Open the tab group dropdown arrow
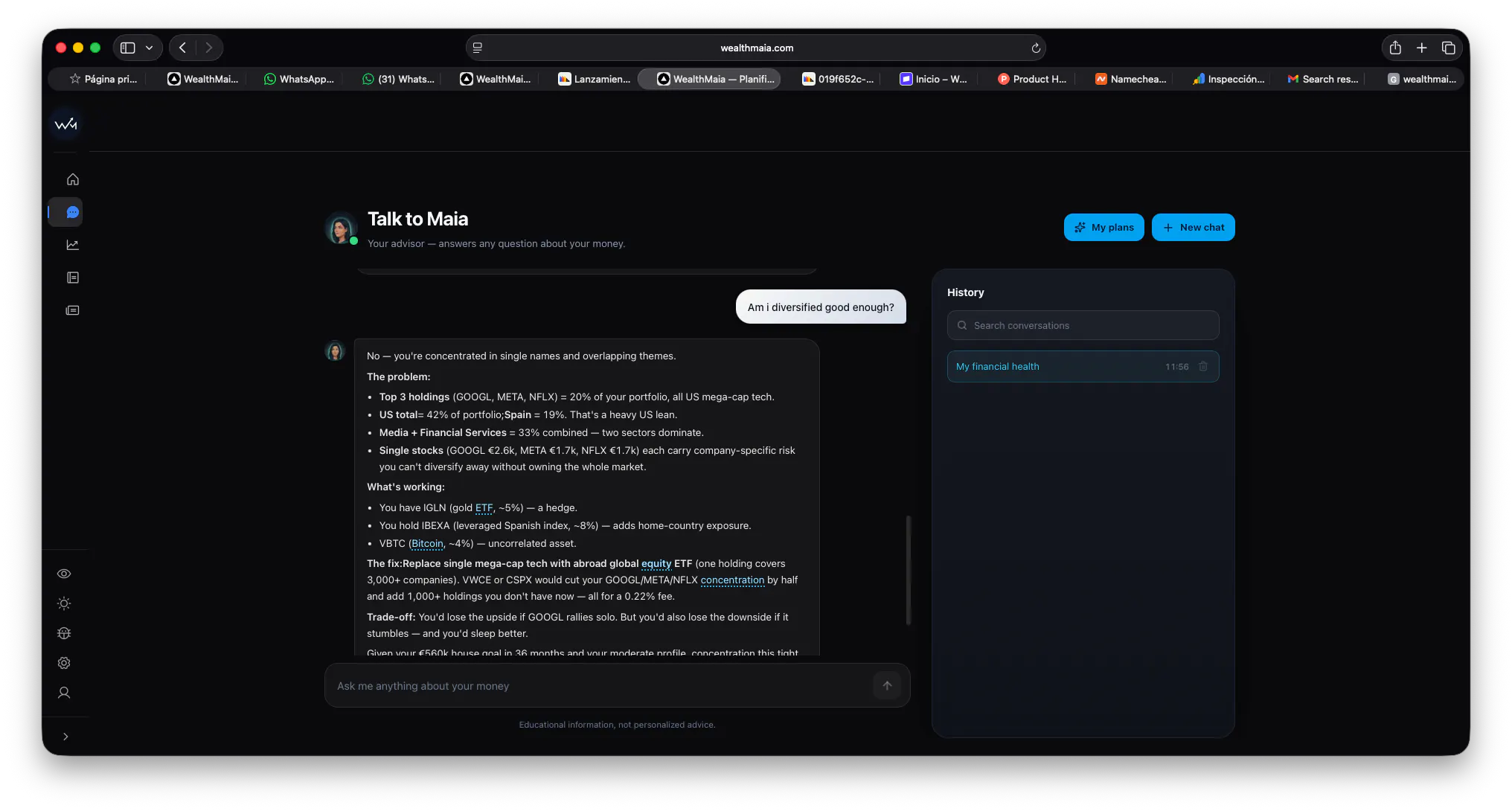This screenshot has height=811, width=1512. 150,48
